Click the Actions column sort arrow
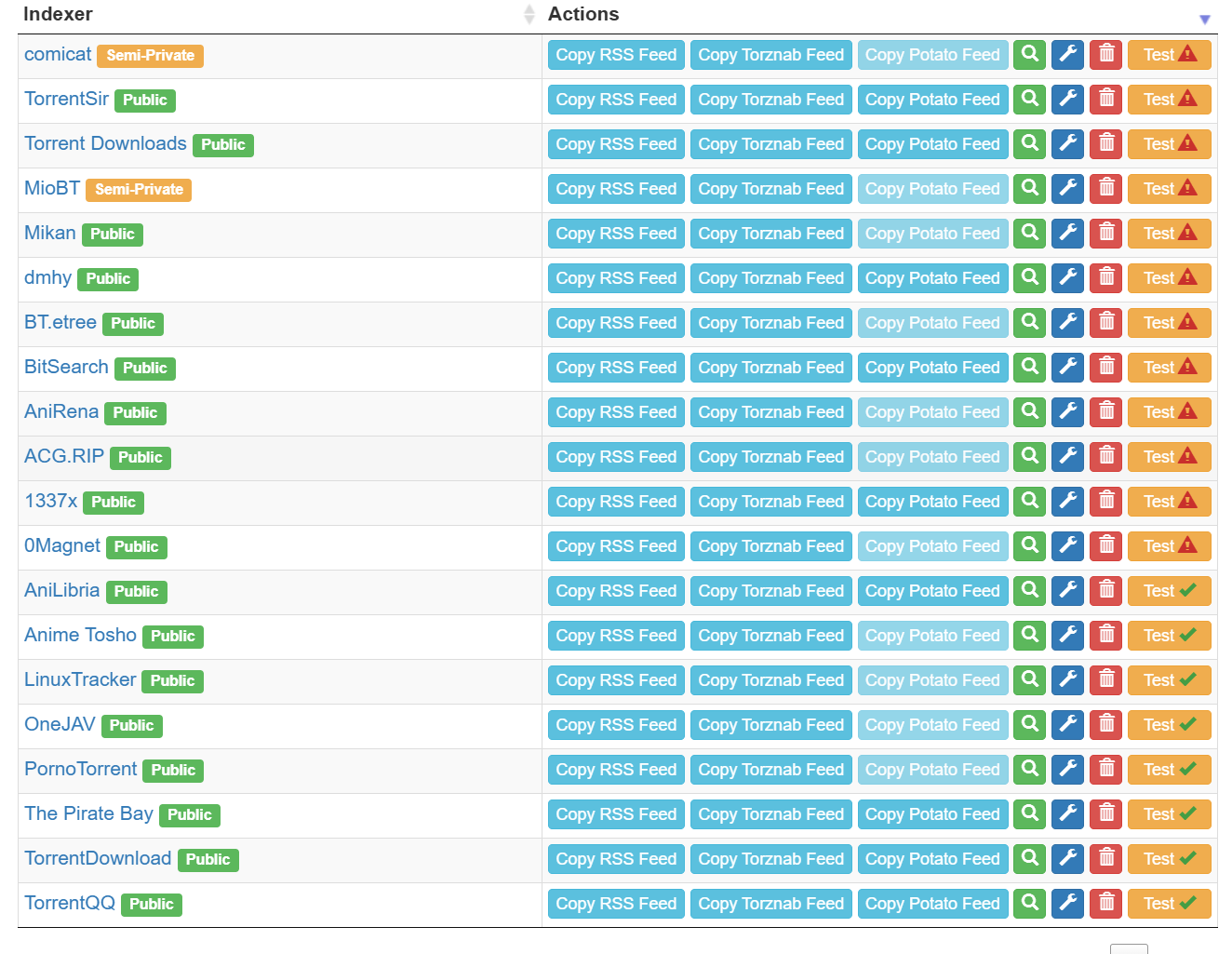This screenshot has width=1232, height=954. (x=1204, y=19)
